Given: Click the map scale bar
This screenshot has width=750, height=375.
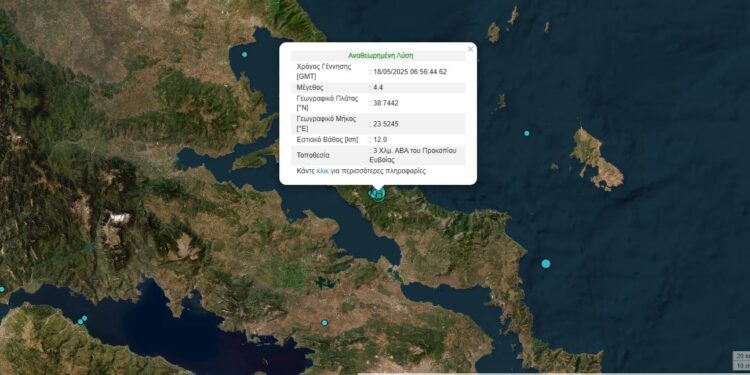Looking at the screenshot, I should (x=741, y=361).
